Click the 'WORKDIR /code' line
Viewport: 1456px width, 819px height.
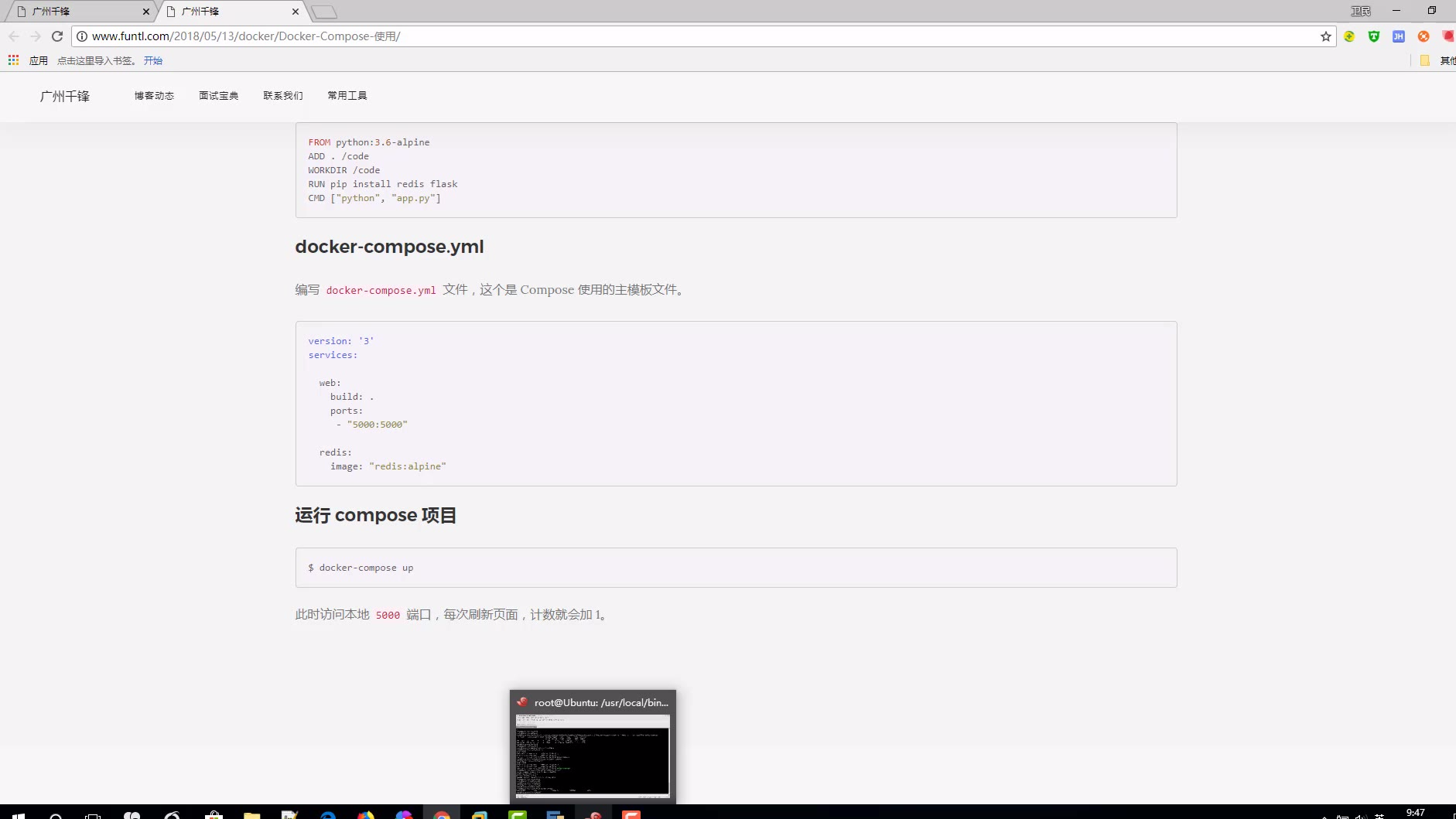point(344,170)
